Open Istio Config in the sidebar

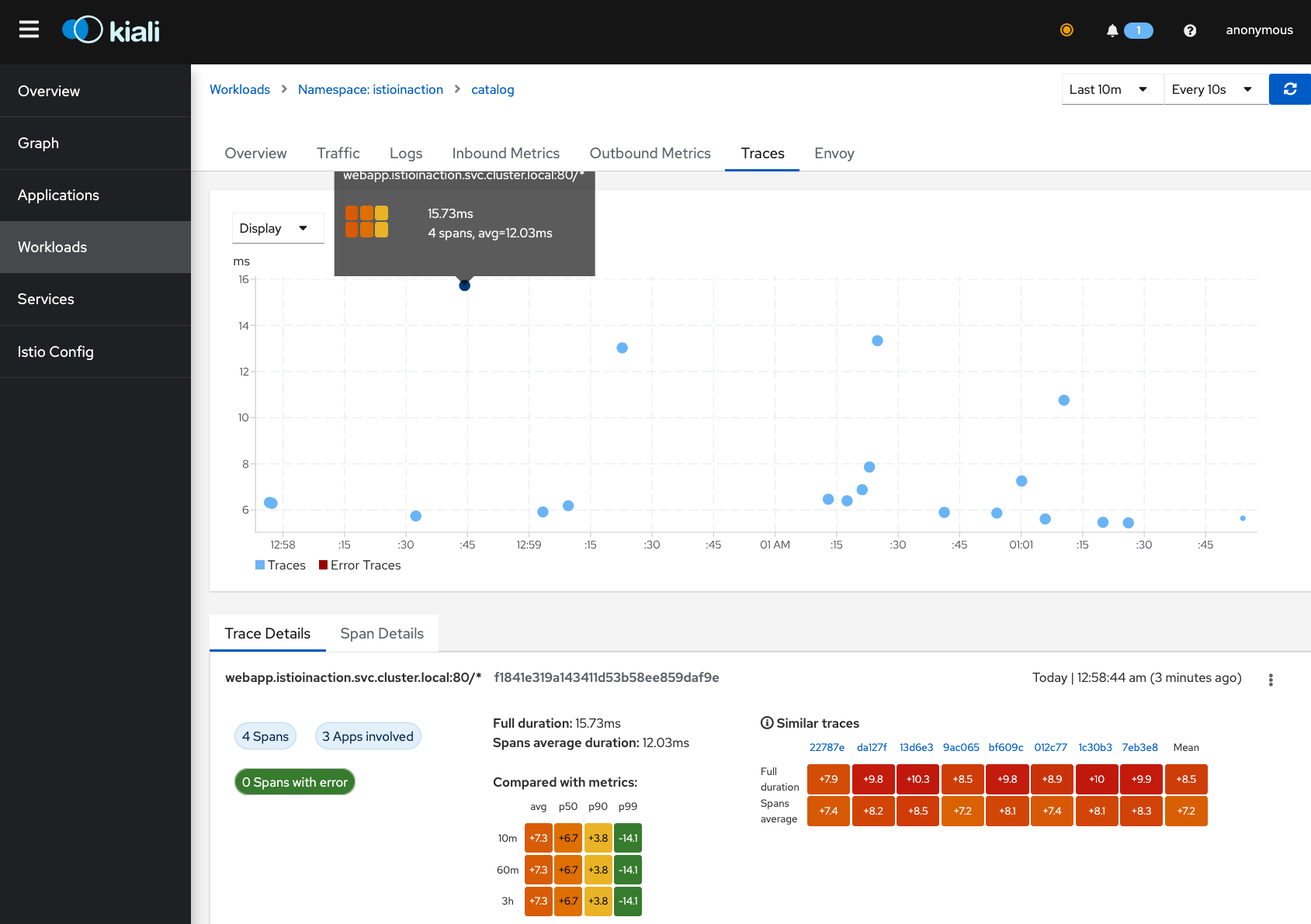(95, 351)
